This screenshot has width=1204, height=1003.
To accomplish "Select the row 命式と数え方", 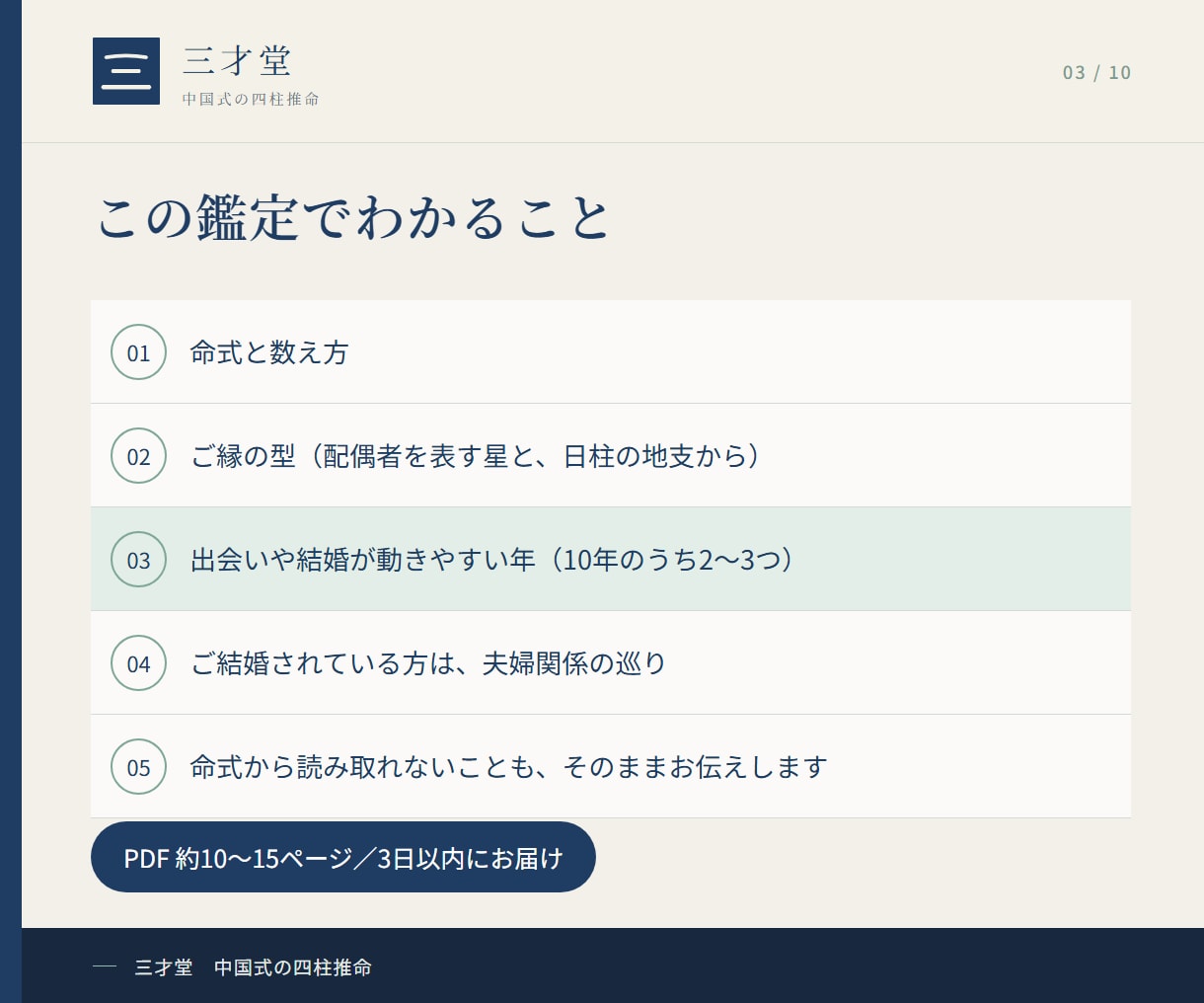I will (611, 351).
